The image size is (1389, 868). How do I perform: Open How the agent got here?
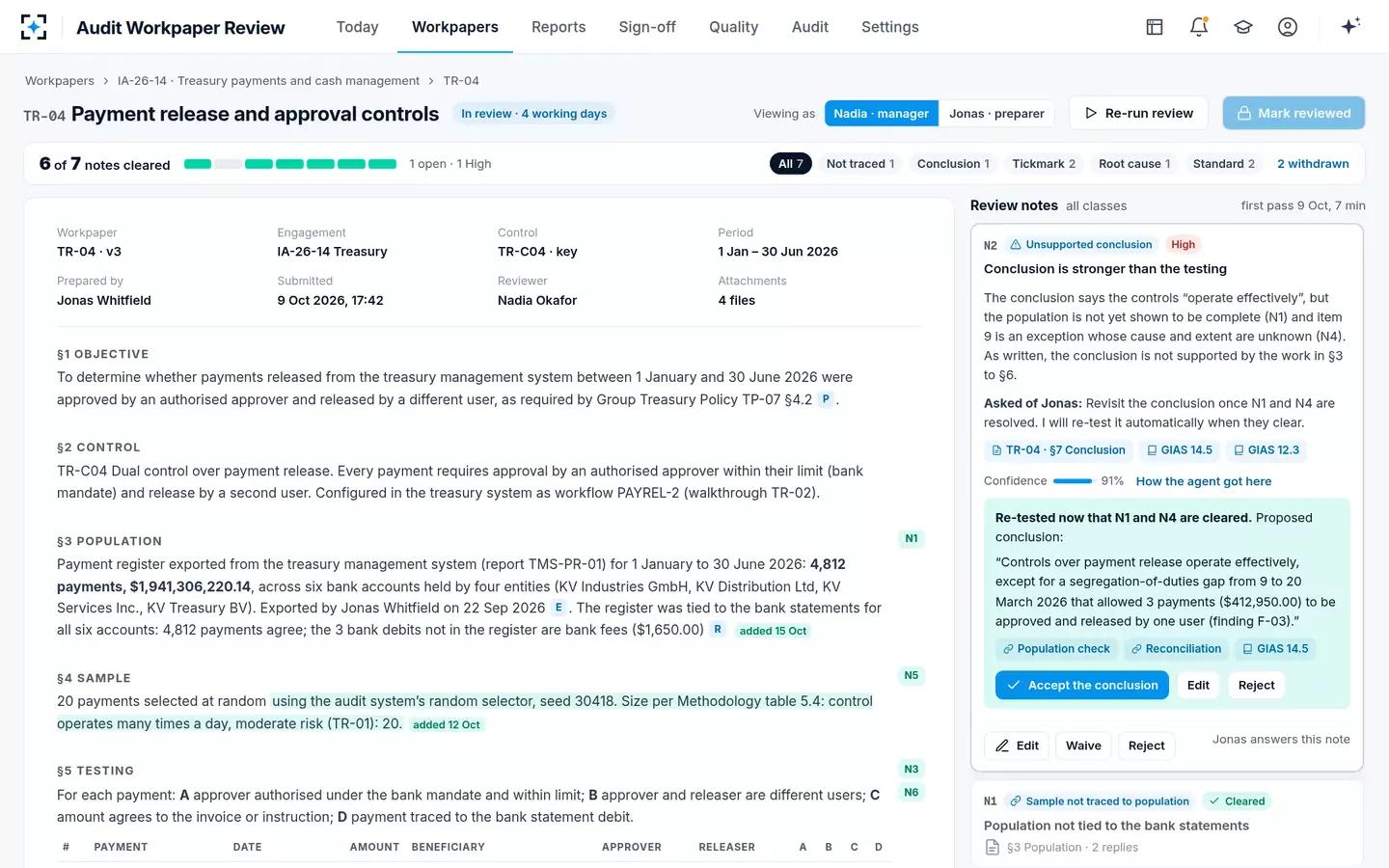1204,481
